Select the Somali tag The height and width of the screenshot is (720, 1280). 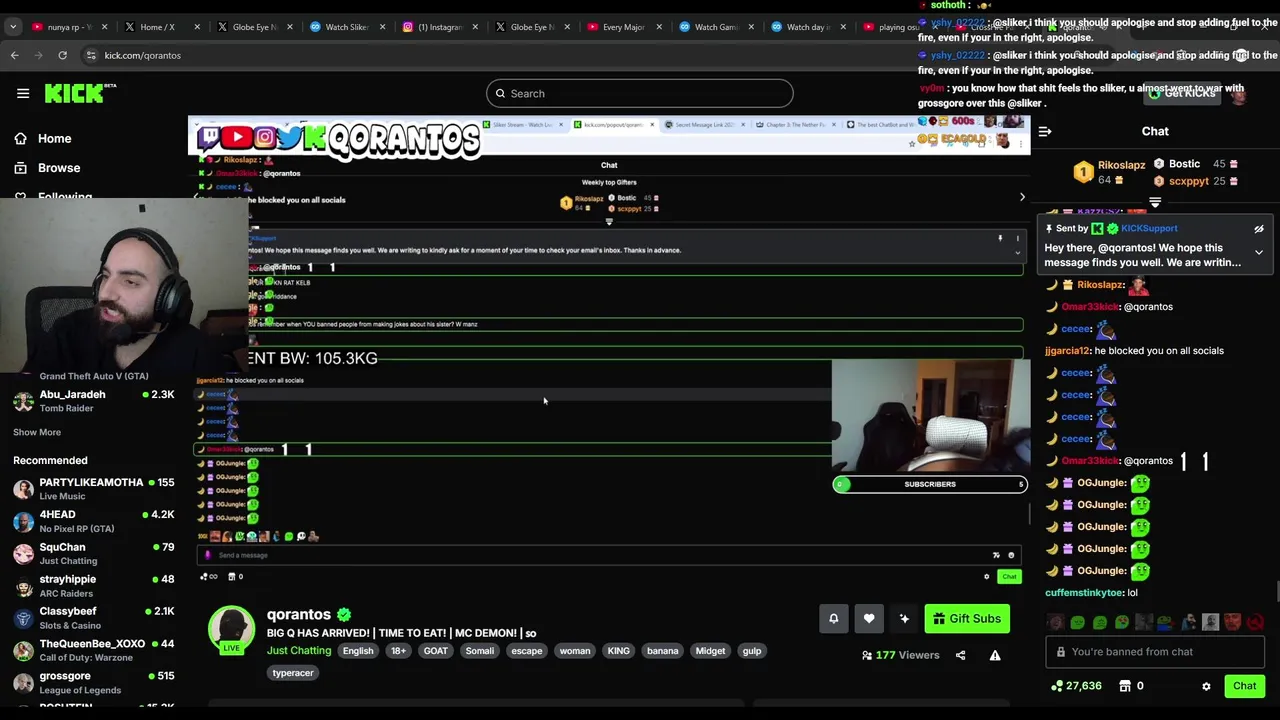480,651
